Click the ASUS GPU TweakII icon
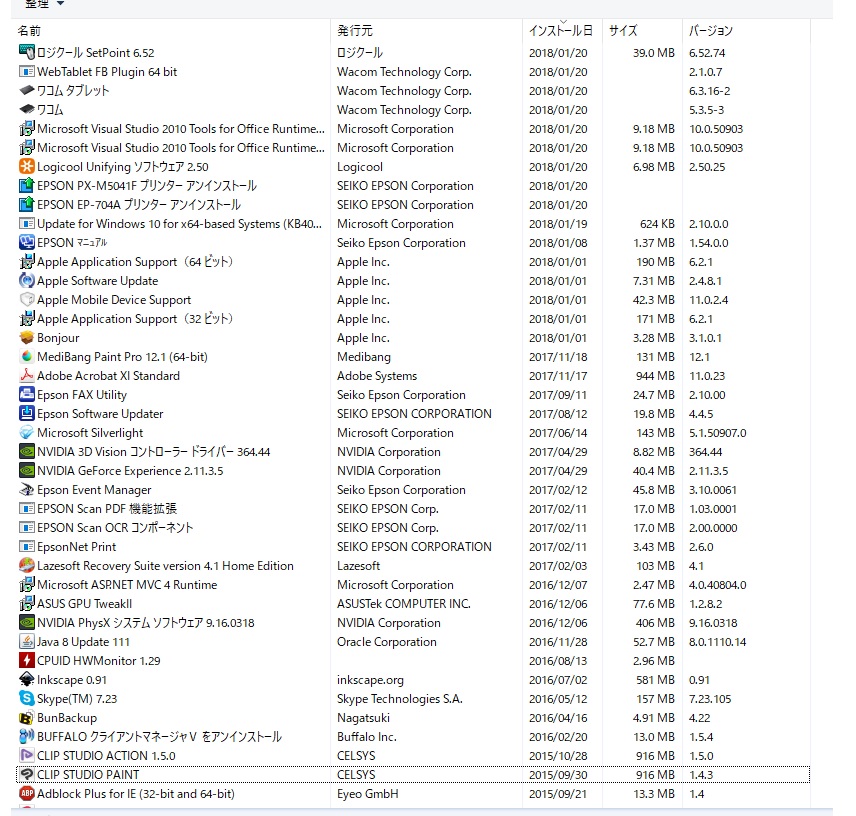 27,604
